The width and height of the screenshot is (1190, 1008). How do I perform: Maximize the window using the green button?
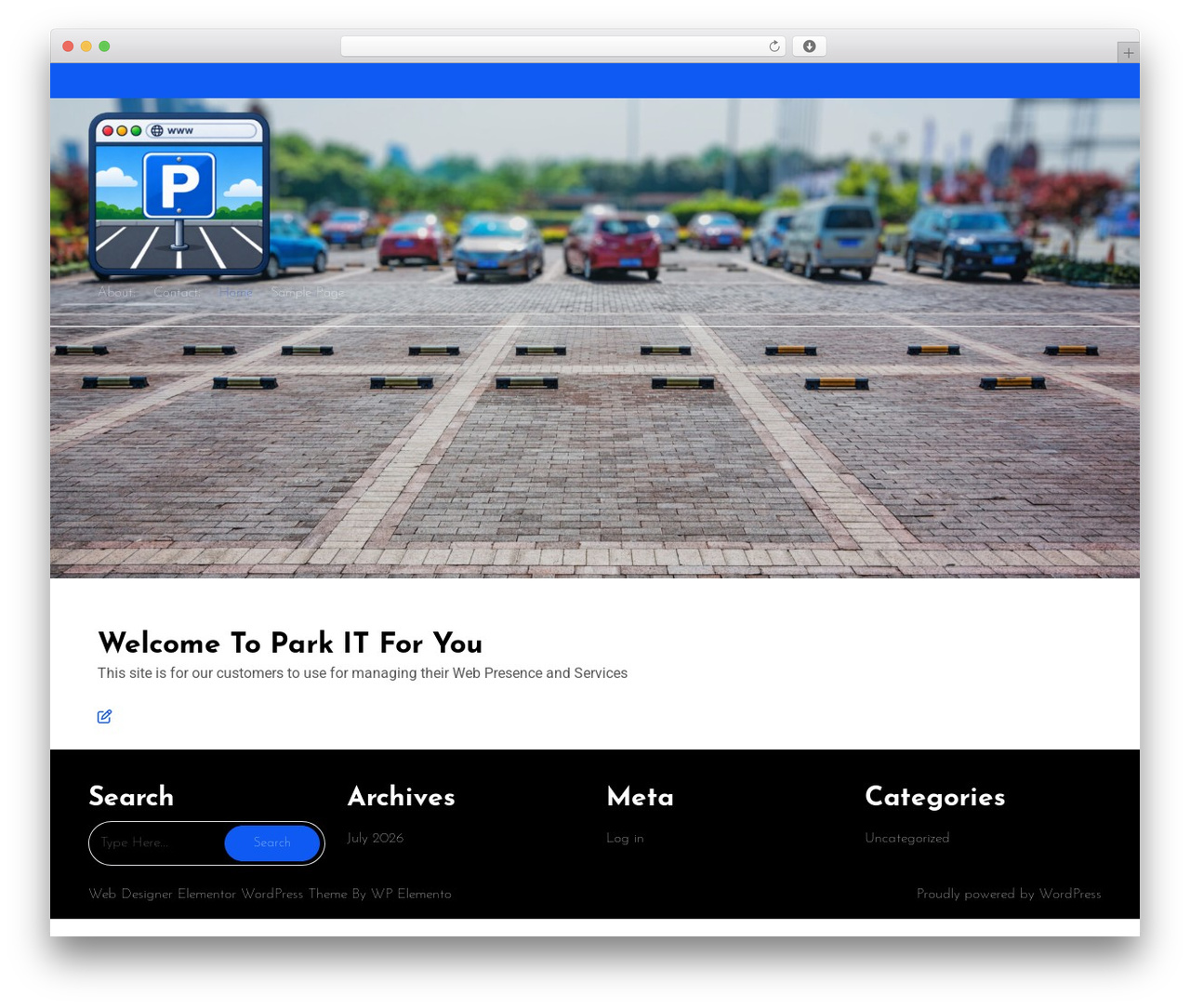tap(104, 46)
